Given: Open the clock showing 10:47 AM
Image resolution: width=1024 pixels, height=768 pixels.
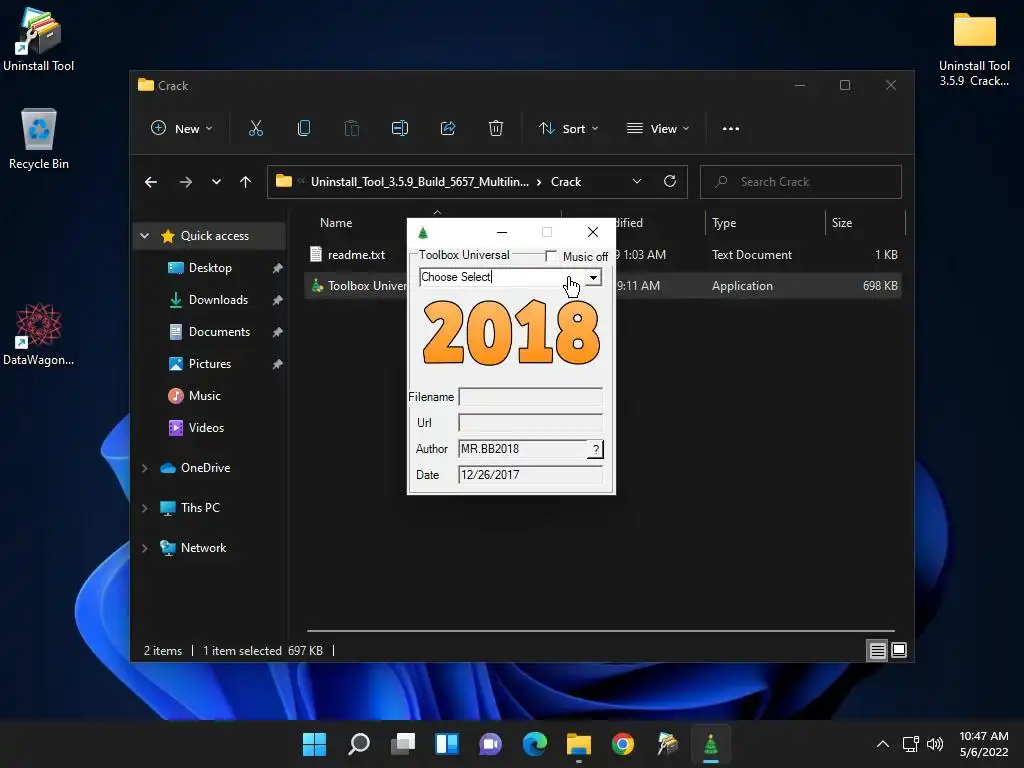Looking at the screenshot, I should point(984,744).
